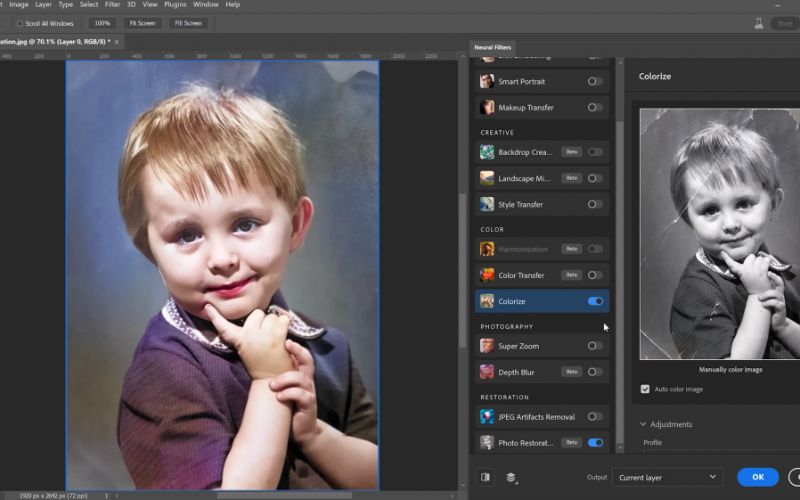Viewport: 800px width, 500px height.
Task: Click the Share button
Action: pos(785,23)
